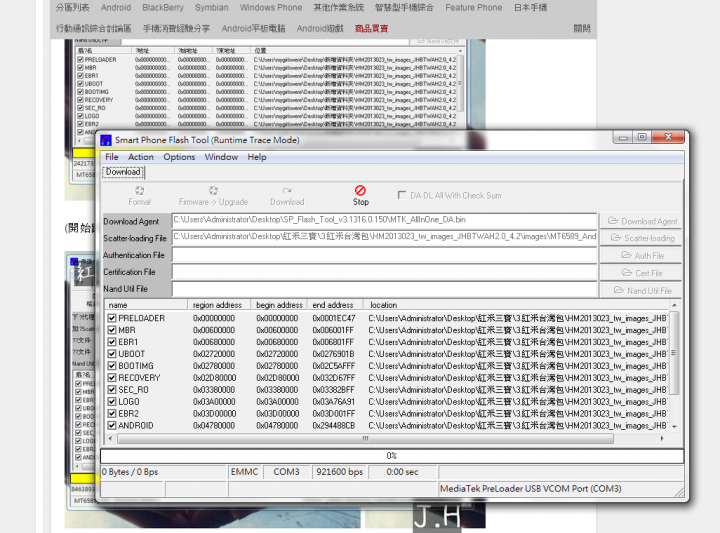Open the Windows Phone forum link
The width and height of the screenshot is (720, 533).
pyautogui.click(x=270, y=8)
